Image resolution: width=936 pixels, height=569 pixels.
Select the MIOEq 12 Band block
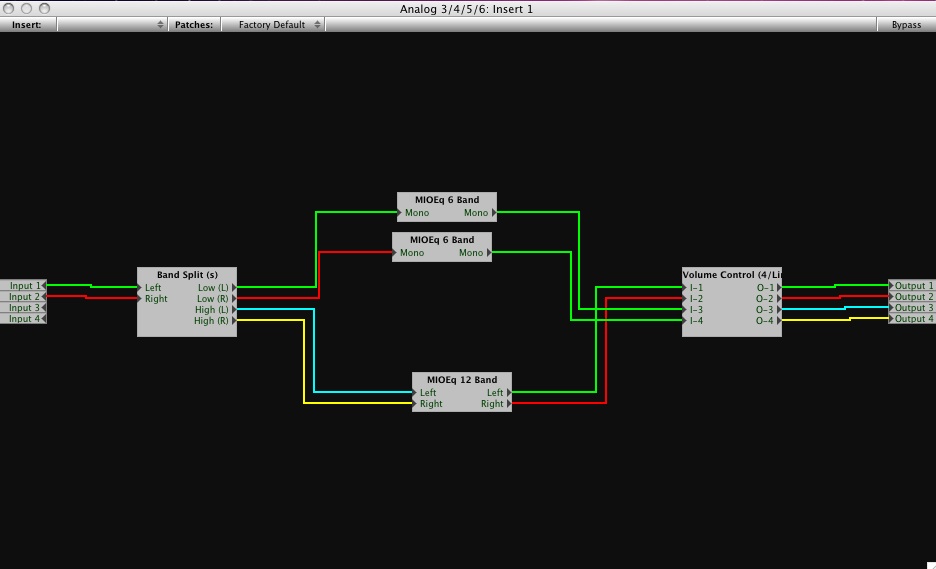462,380
